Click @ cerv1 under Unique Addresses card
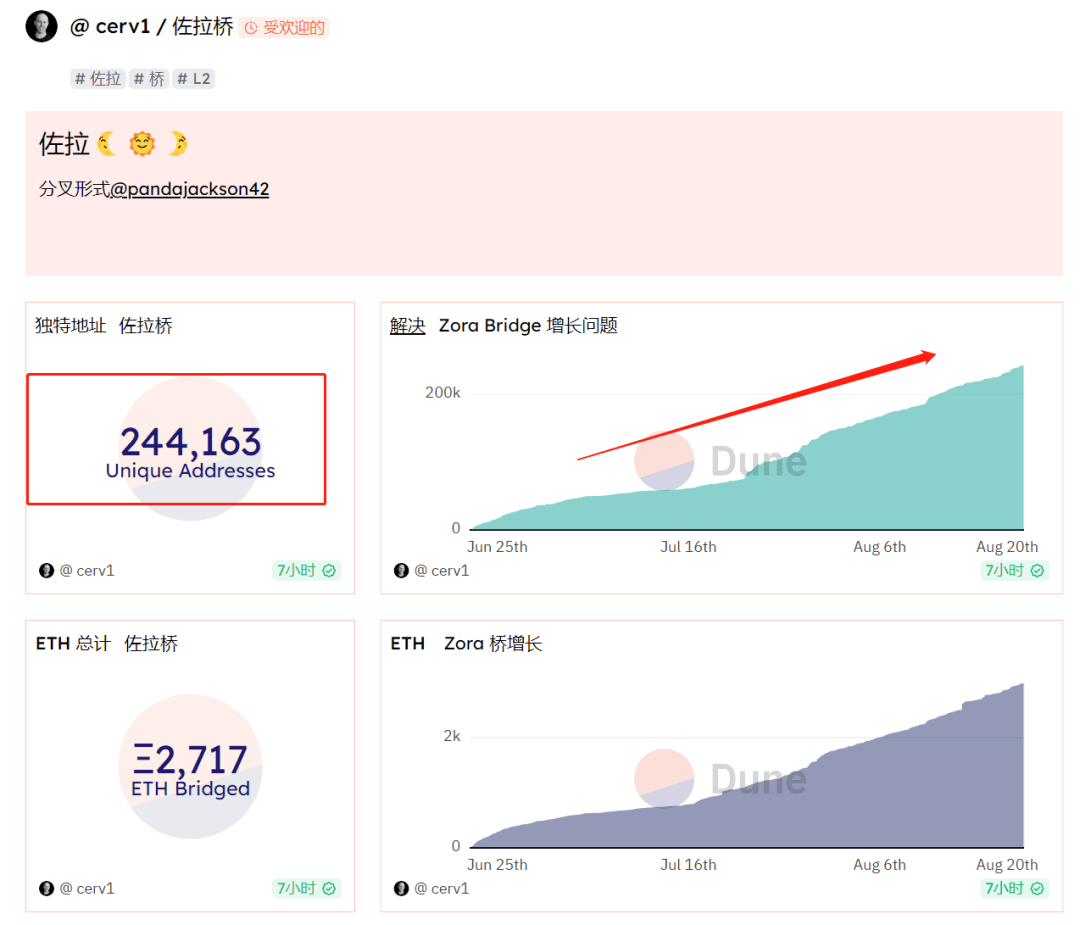The width and height of the screenshot is (1080, 925). pos(87,570)
